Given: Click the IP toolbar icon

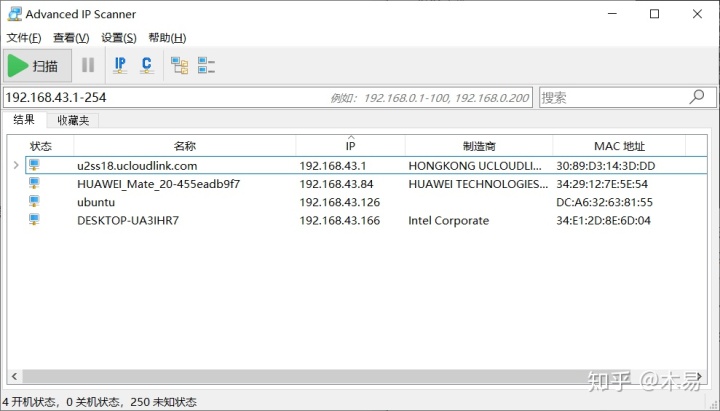Looking at the screenshot, I should coord(120,65).
